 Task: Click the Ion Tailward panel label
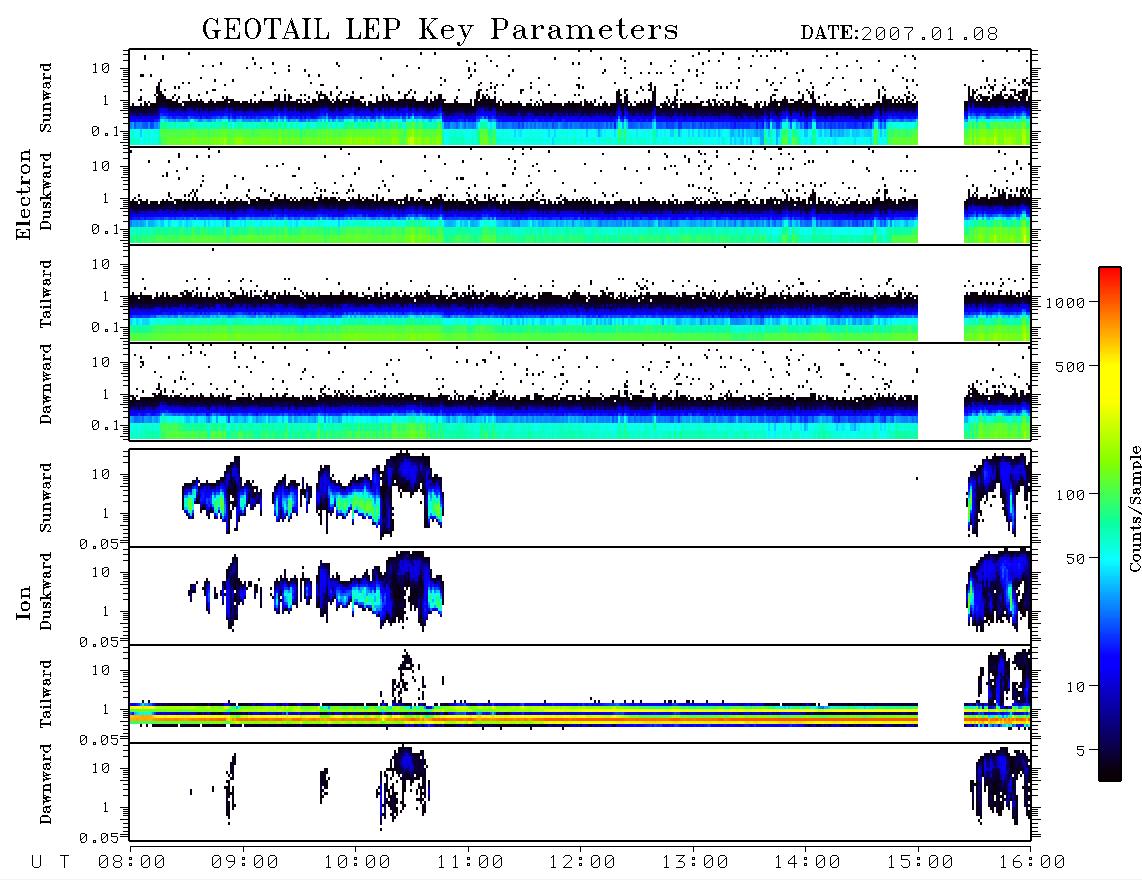46,694
